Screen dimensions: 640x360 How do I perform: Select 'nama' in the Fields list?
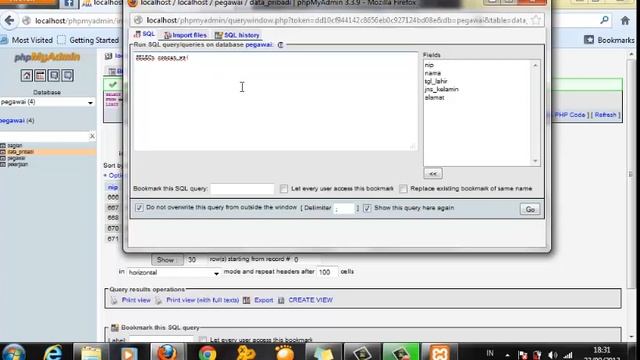click(433, 73)
